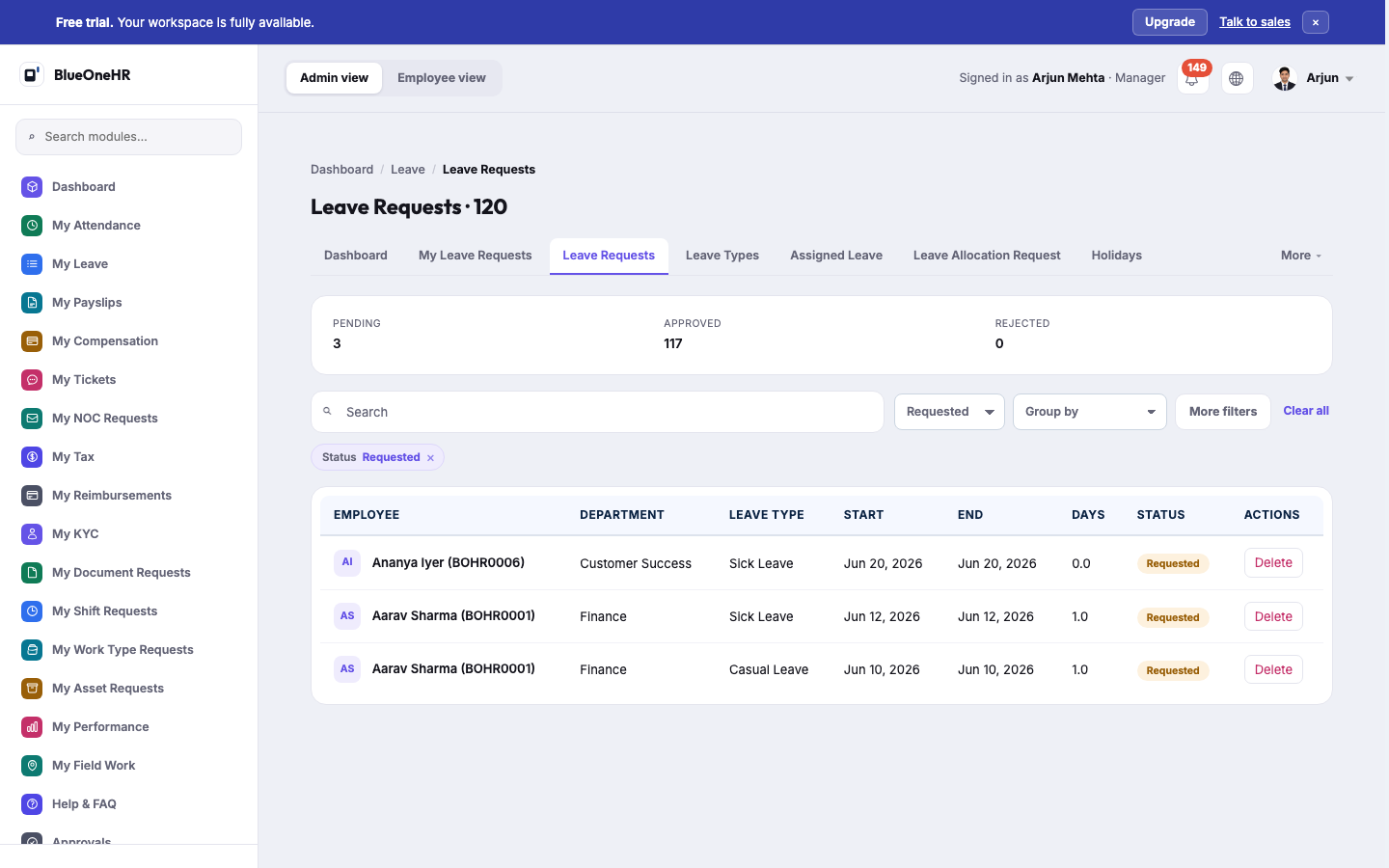This screenshot has width=1389, height=868.
Task: Expand the More tabs menu
Action: [1301, 256]
